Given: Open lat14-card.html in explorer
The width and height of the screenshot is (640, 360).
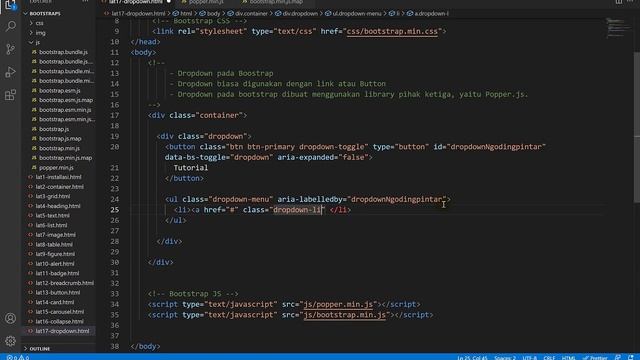Looking at the screenshot, I should pyautogui.click(x=55, y=302).
